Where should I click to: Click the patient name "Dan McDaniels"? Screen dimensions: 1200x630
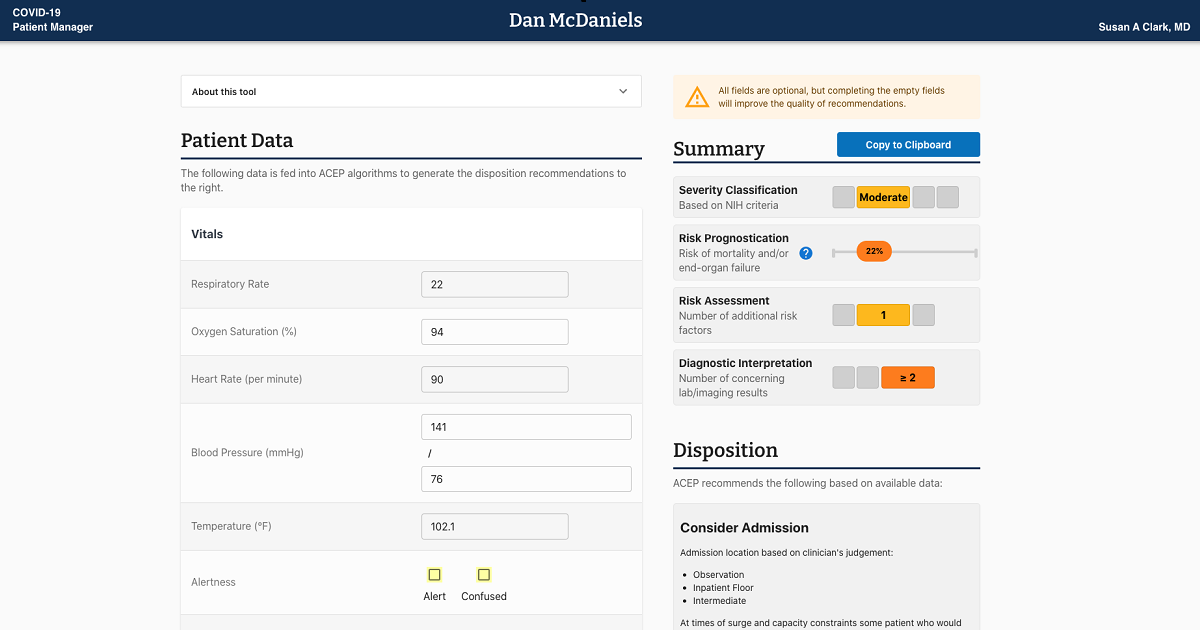click(576, 19)
